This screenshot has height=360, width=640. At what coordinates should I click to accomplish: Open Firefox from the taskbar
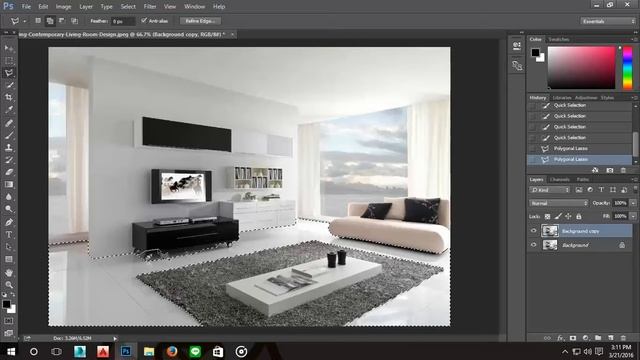coord(172,351)
